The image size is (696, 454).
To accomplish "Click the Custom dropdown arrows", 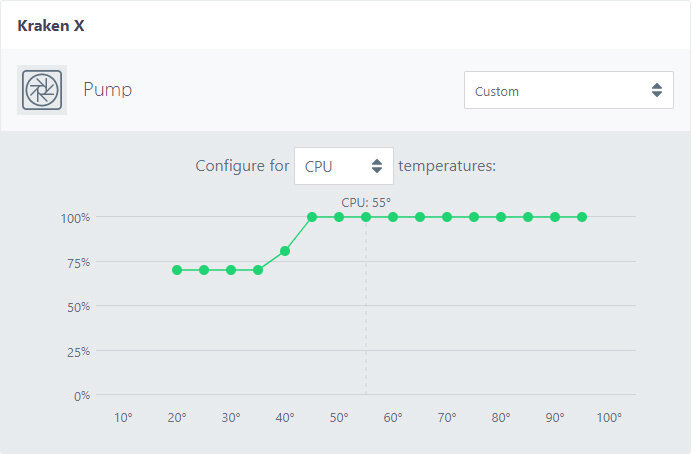I will coord(657,90).
